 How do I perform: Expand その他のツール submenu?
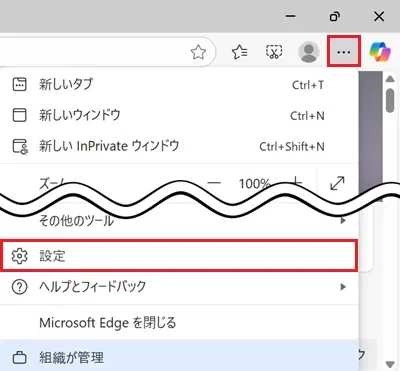click(x=179, y=220)
